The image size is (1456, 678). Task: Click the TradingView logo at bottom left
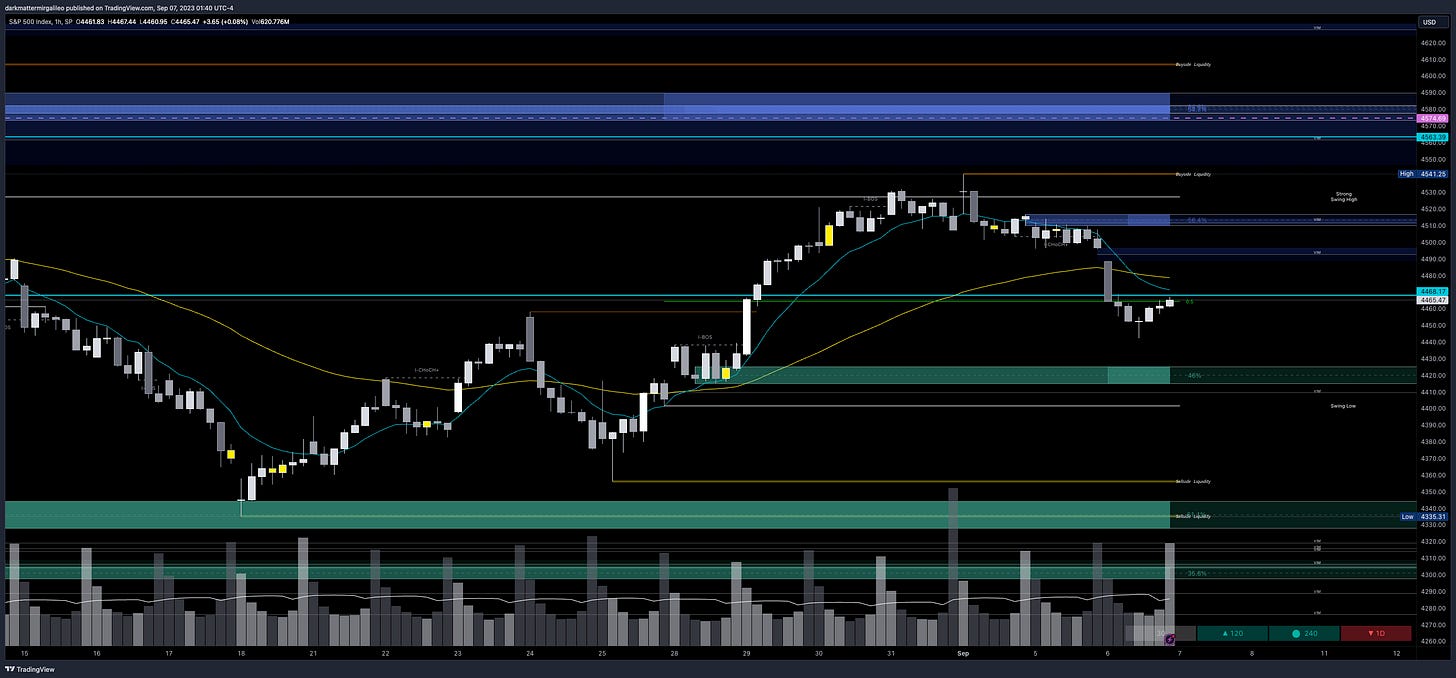pos(30,669)
